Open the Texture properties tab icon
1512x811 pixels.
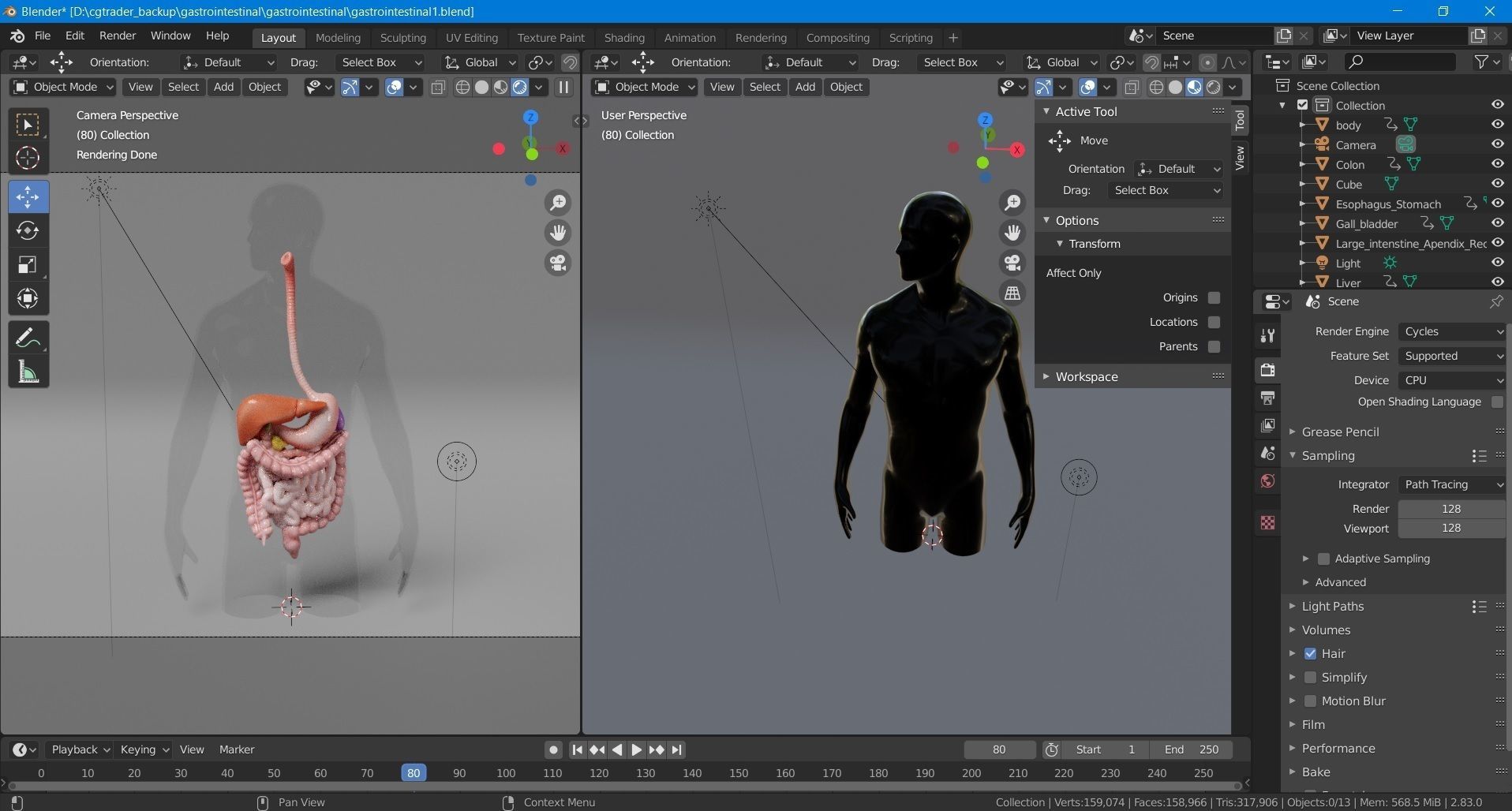1267,522
